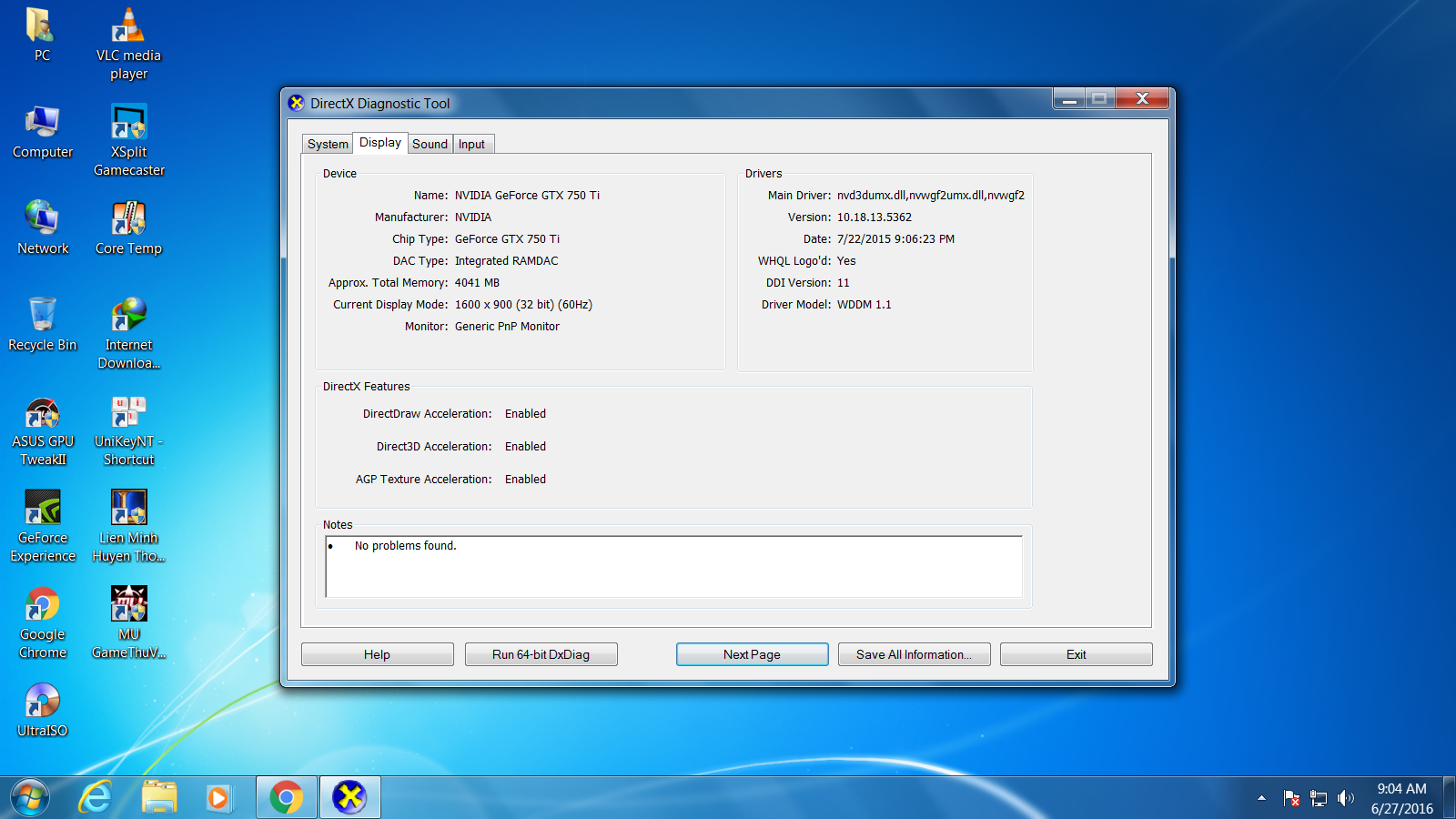Click Integrated RAMDAC DAC type value
The height and width of the screenshot is (819, 1456).
[506, 260]
